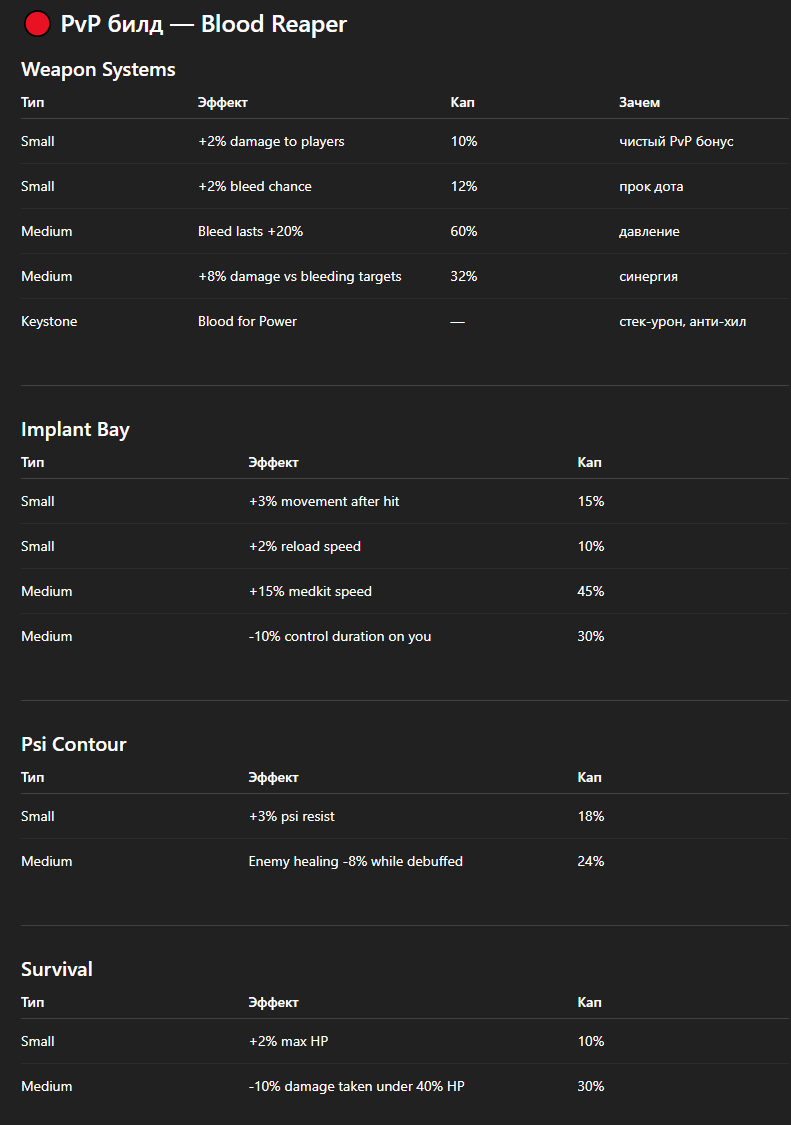Click the 'Keystone' type cell
The height and width of the screenshot is (1125, 791).
click(x=49, y=321)
